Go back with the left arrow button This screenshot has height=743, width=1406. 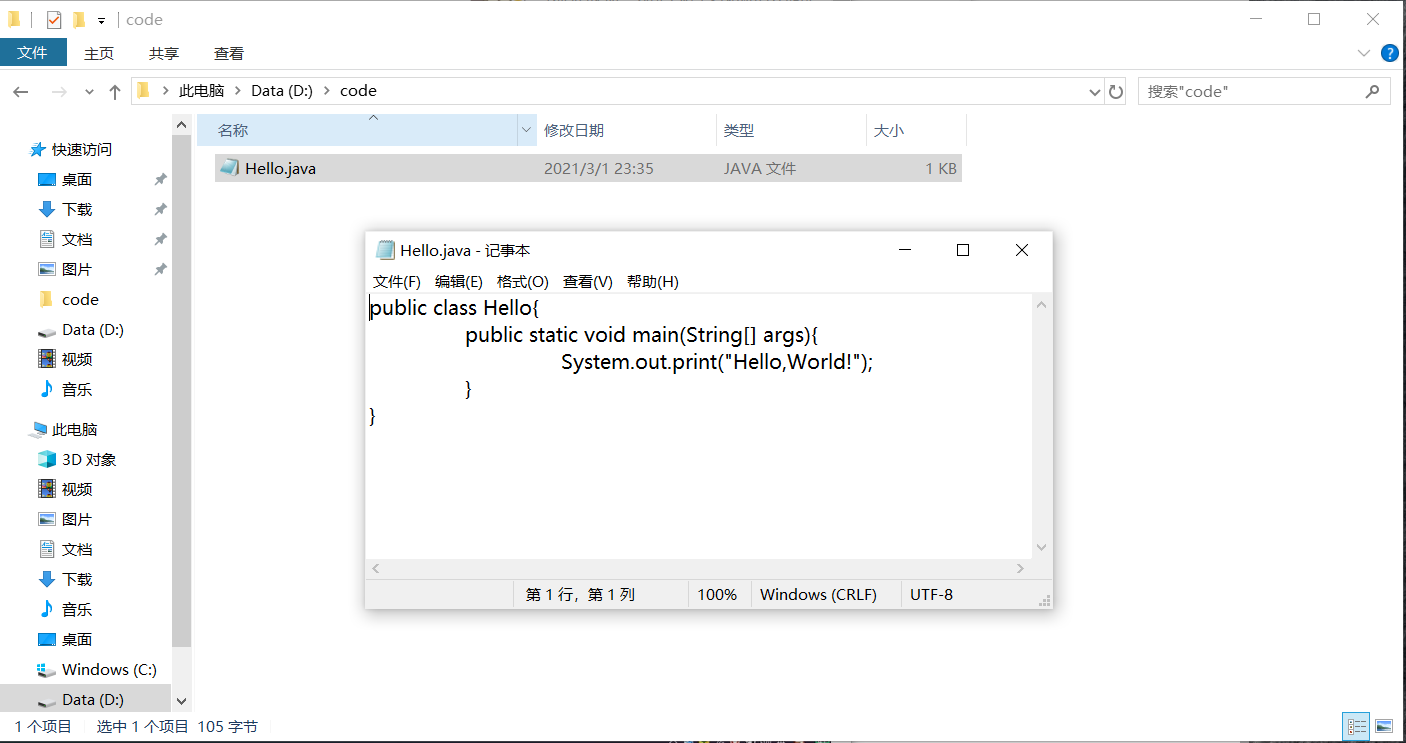(x=21, y=92)
